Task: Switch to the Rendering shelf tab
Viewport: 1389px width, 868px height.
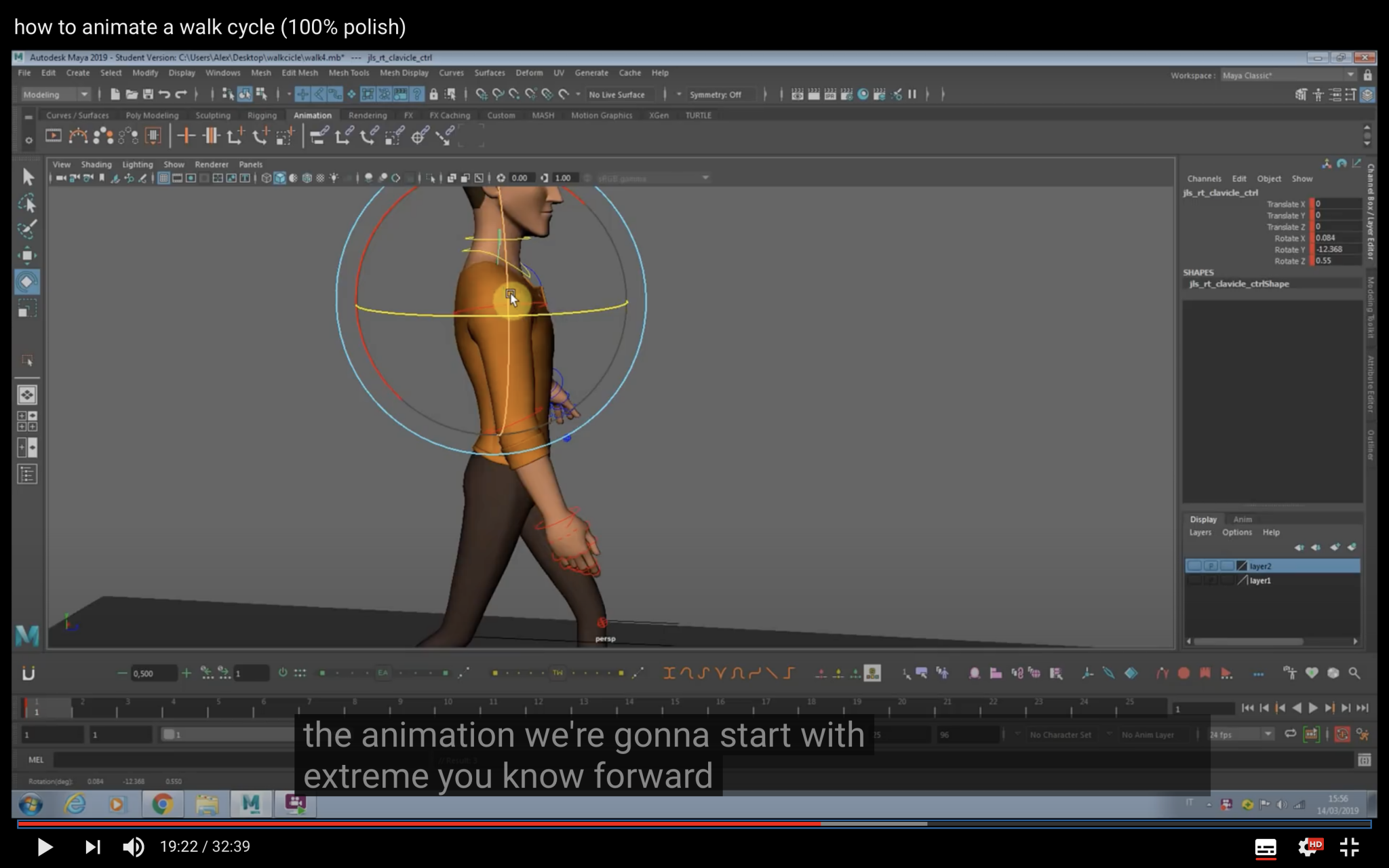Action: tap(368, 115)
